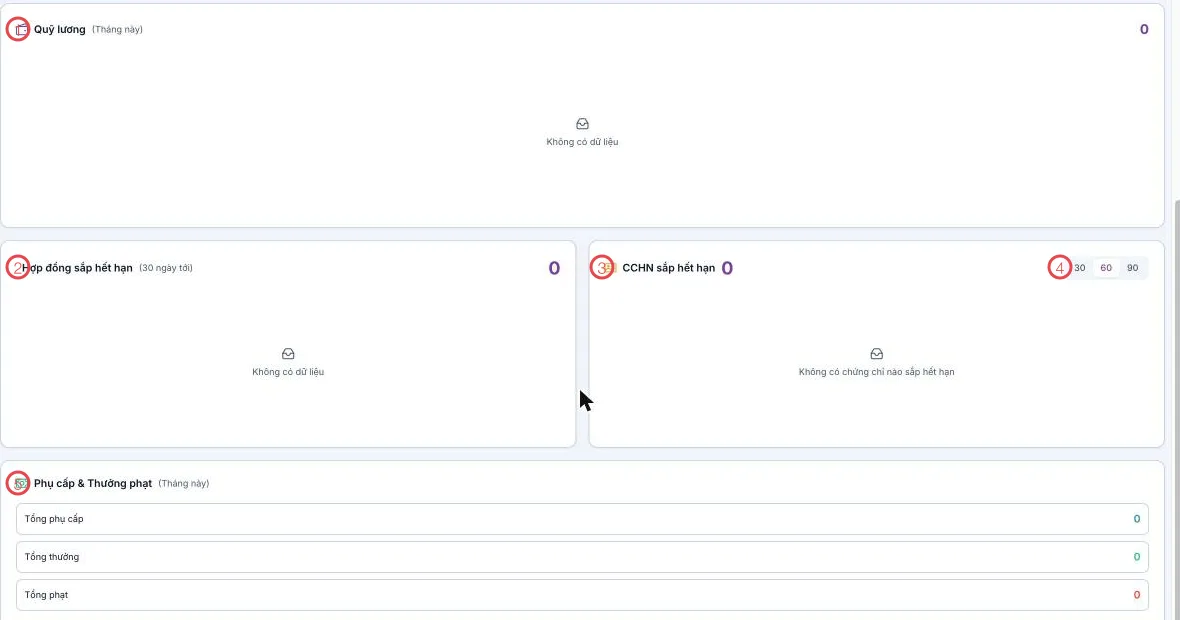The height and width of the screenshot is (620, 1180).
Task: Click the Hợp đồng sắp hết hạn count 0
Action: click(554, 268)
